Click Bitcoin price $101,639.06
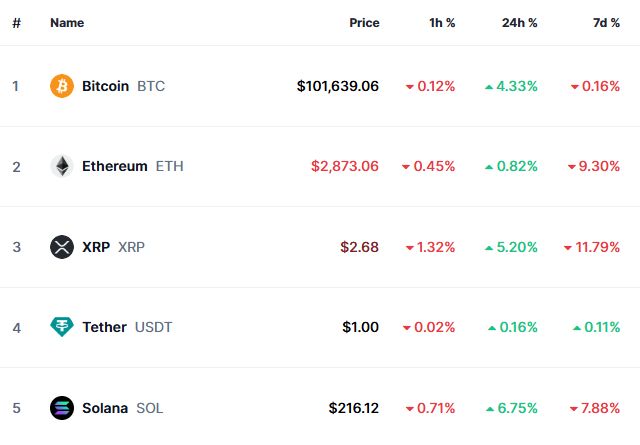Screen dimensions: 640x445 [x=338, y=86]
